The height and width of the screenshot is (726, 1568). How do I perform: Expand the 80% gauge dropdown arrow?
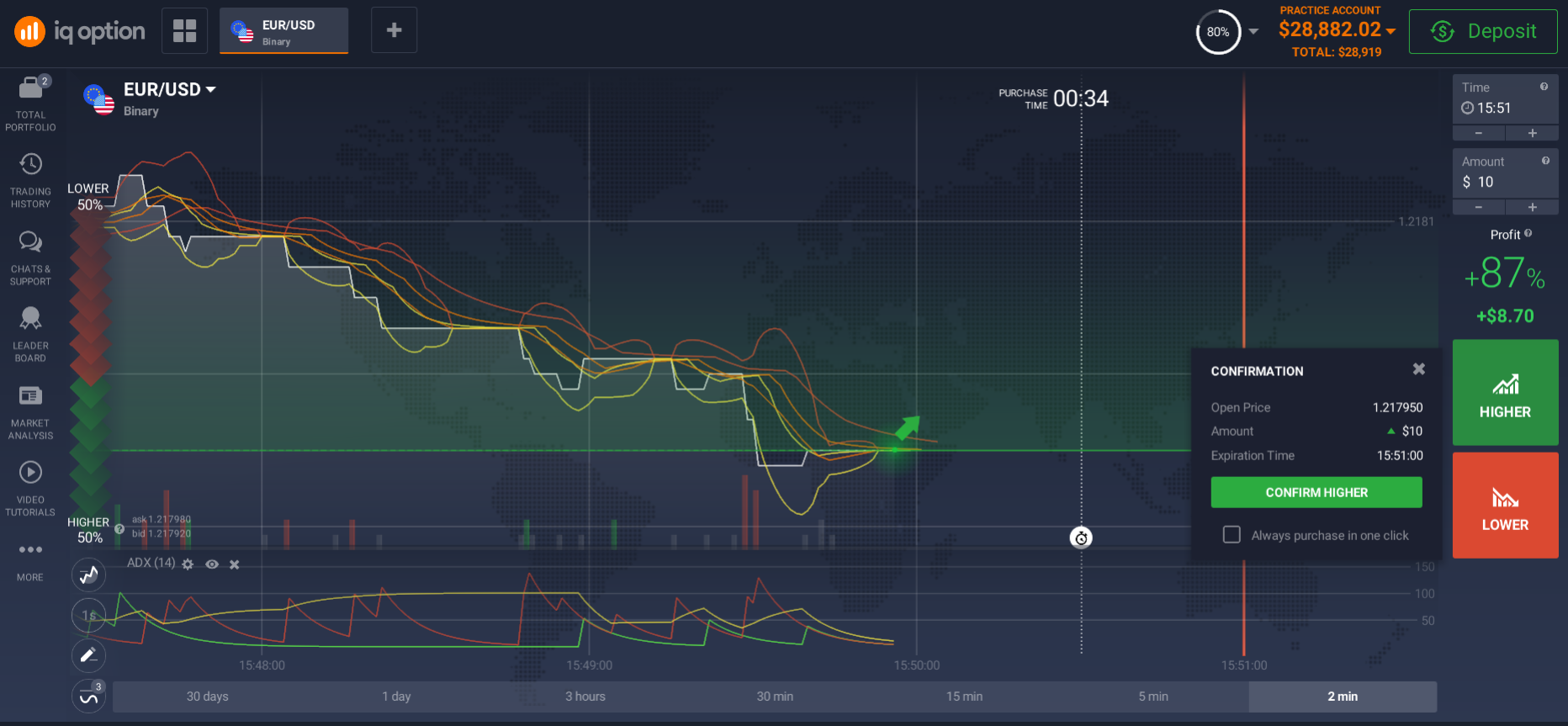point(1253,32)
